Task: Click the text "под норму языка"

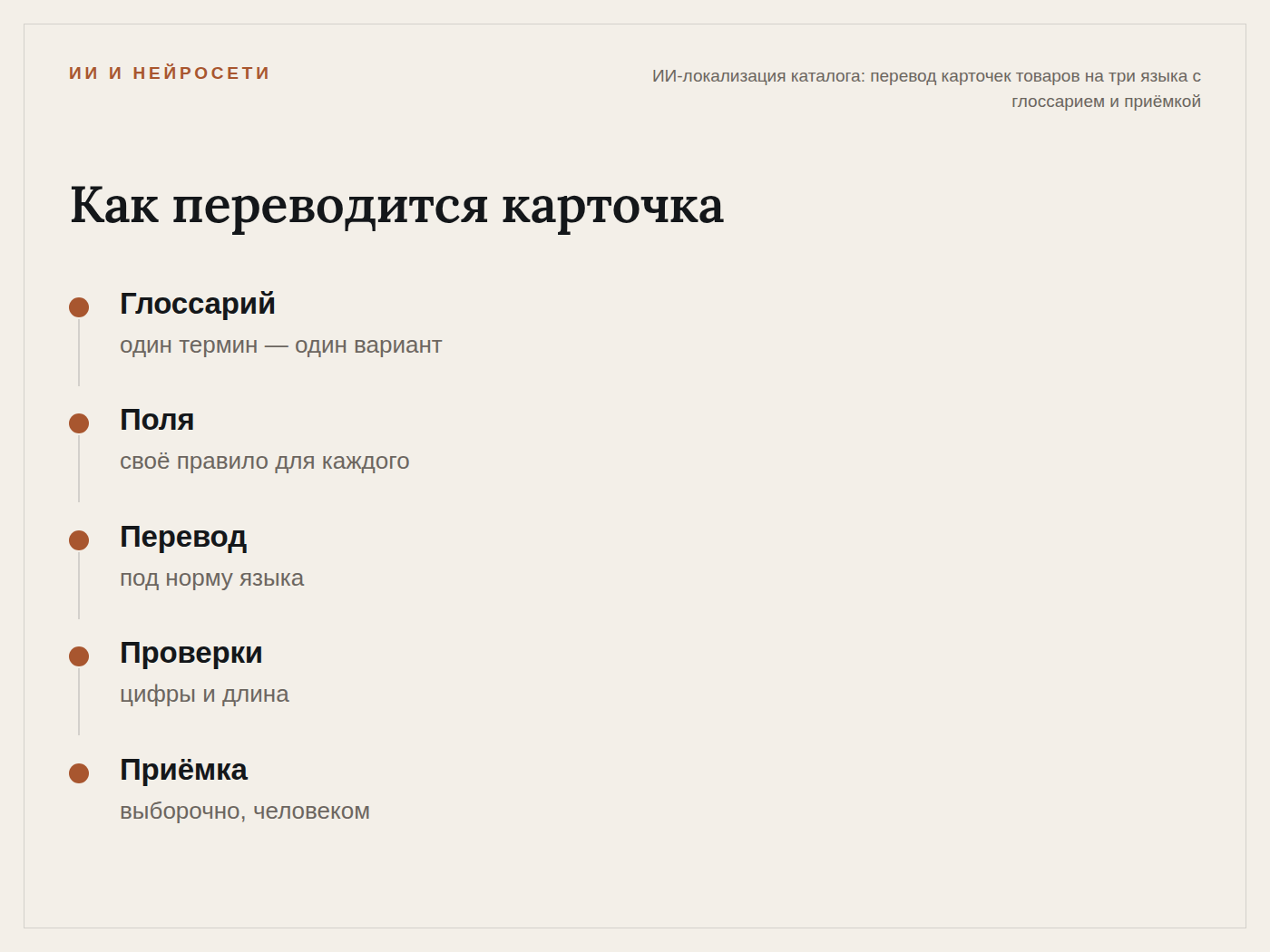Action: click(212, 578)
